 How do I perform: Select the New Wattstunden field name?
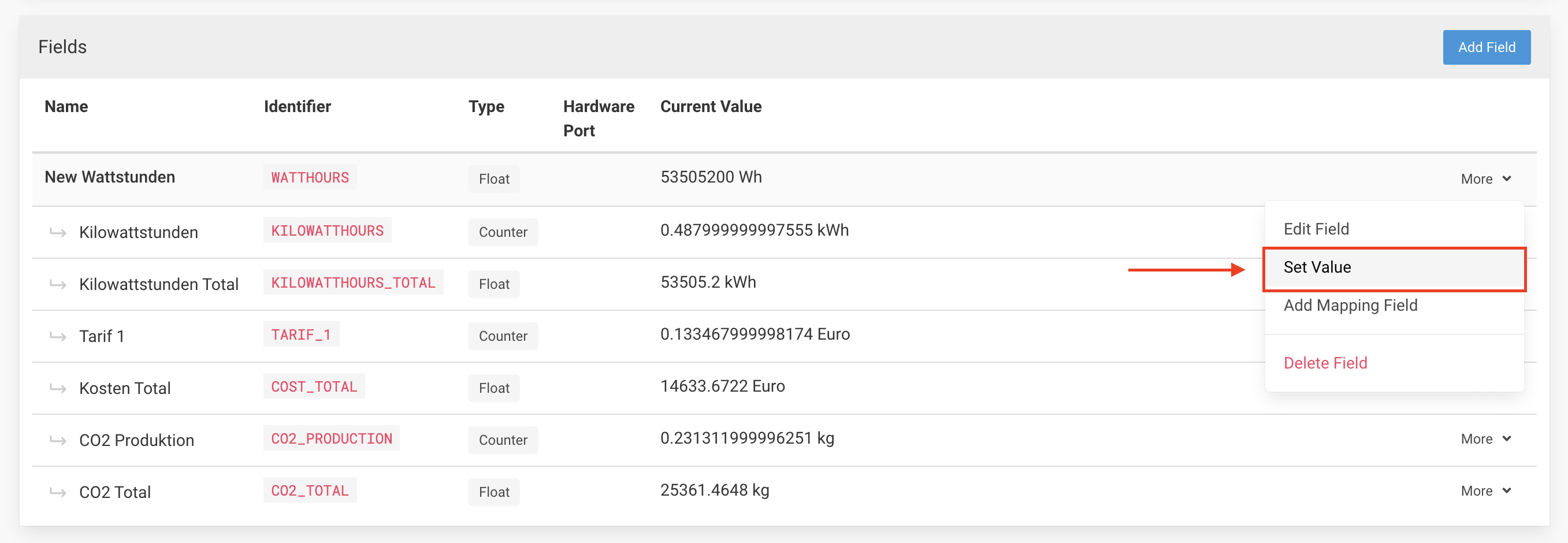point(110,177)
